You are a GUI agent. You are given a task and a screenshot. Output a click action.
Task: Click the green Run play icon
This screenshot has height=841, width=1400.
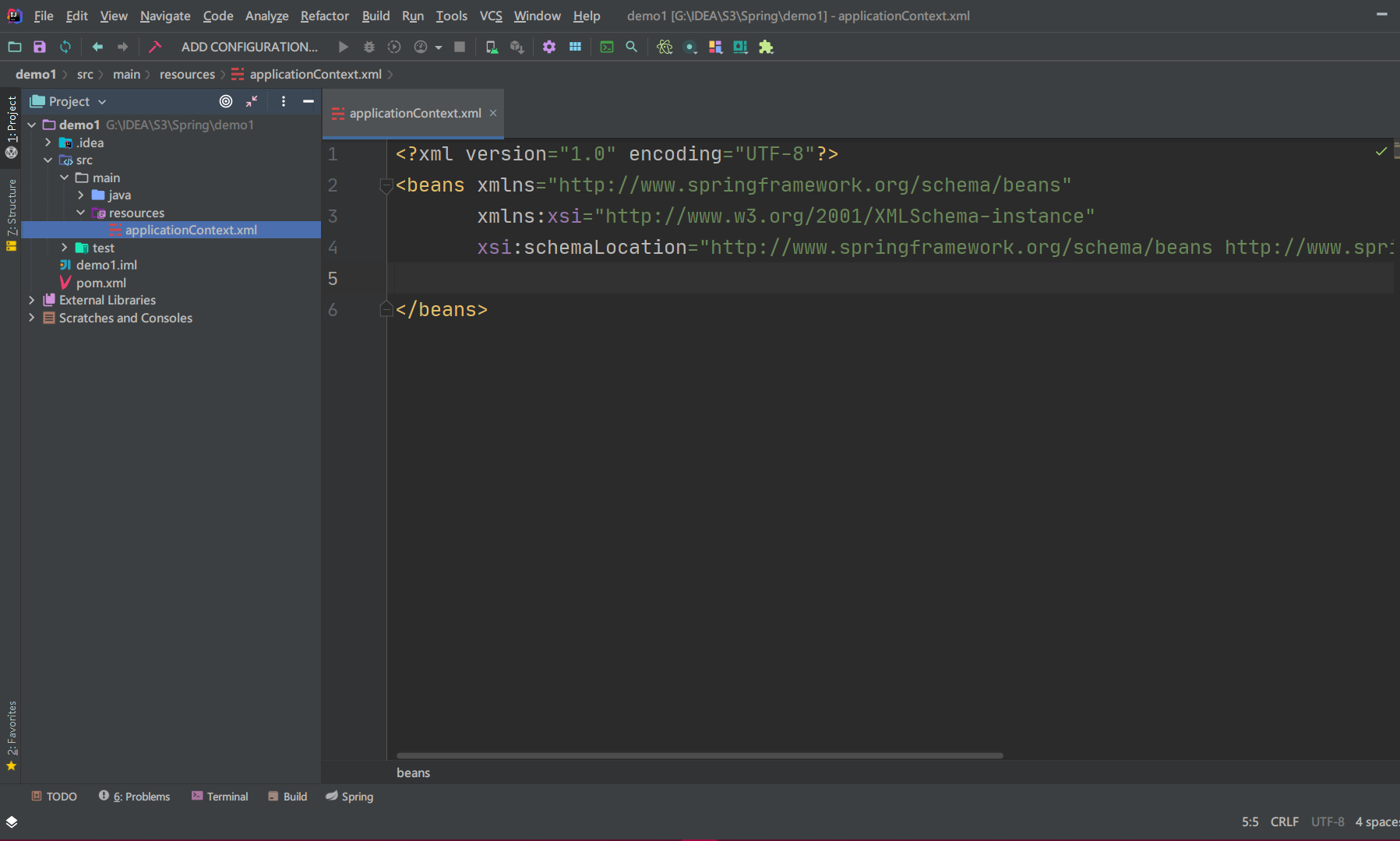point(343,47)
